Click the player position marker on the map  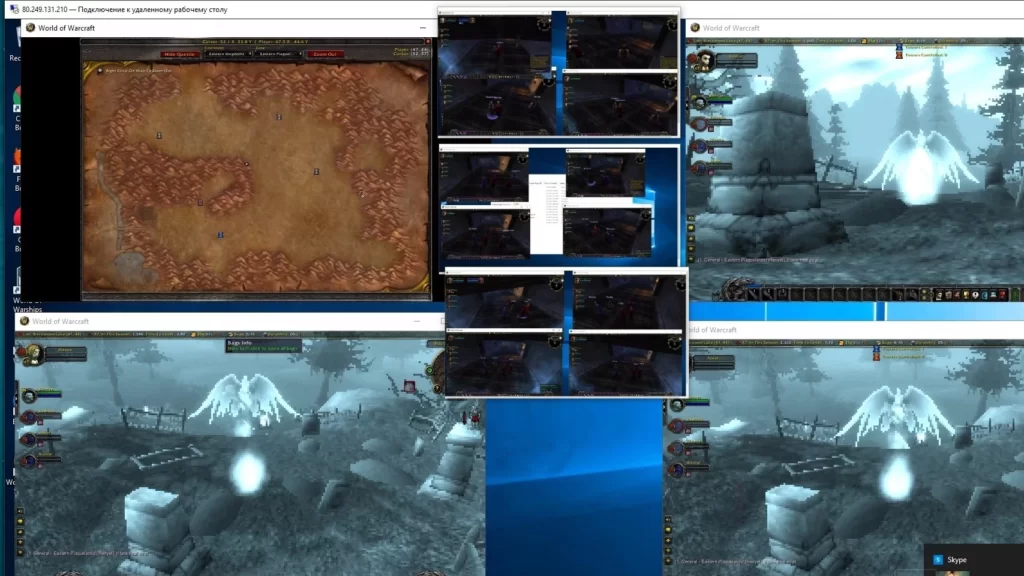click(246, 164)
